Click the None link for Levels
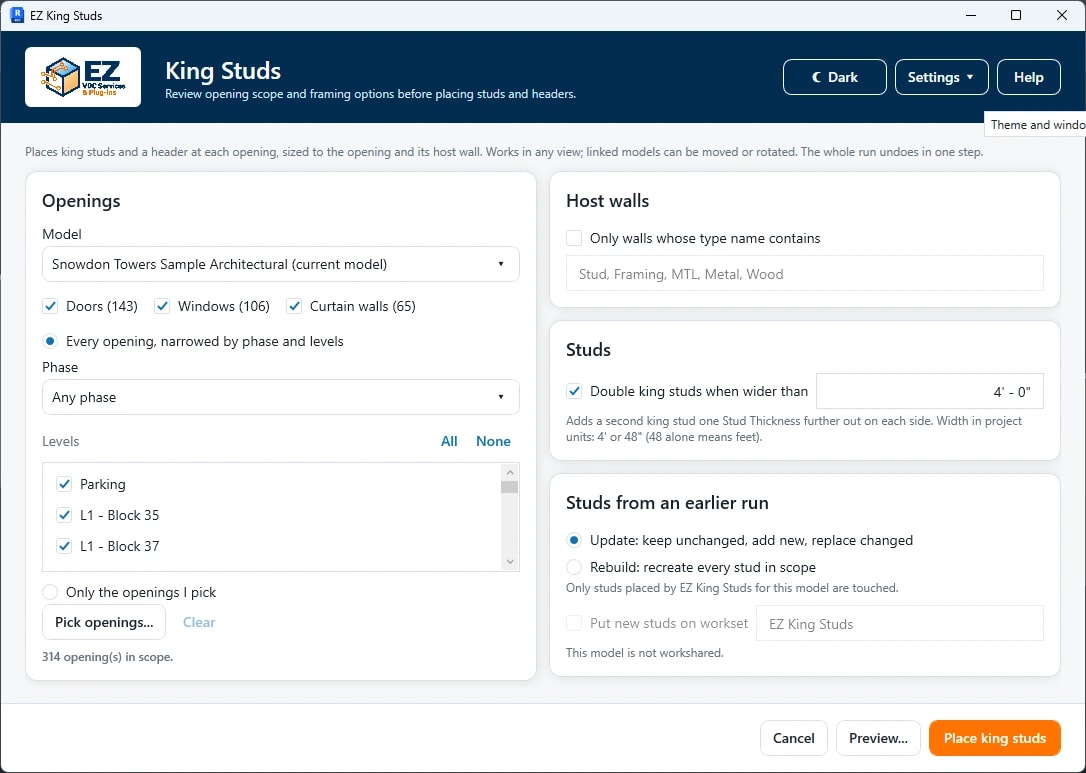The height and width of the screenshot is (773, 1086). pos(493,441)
